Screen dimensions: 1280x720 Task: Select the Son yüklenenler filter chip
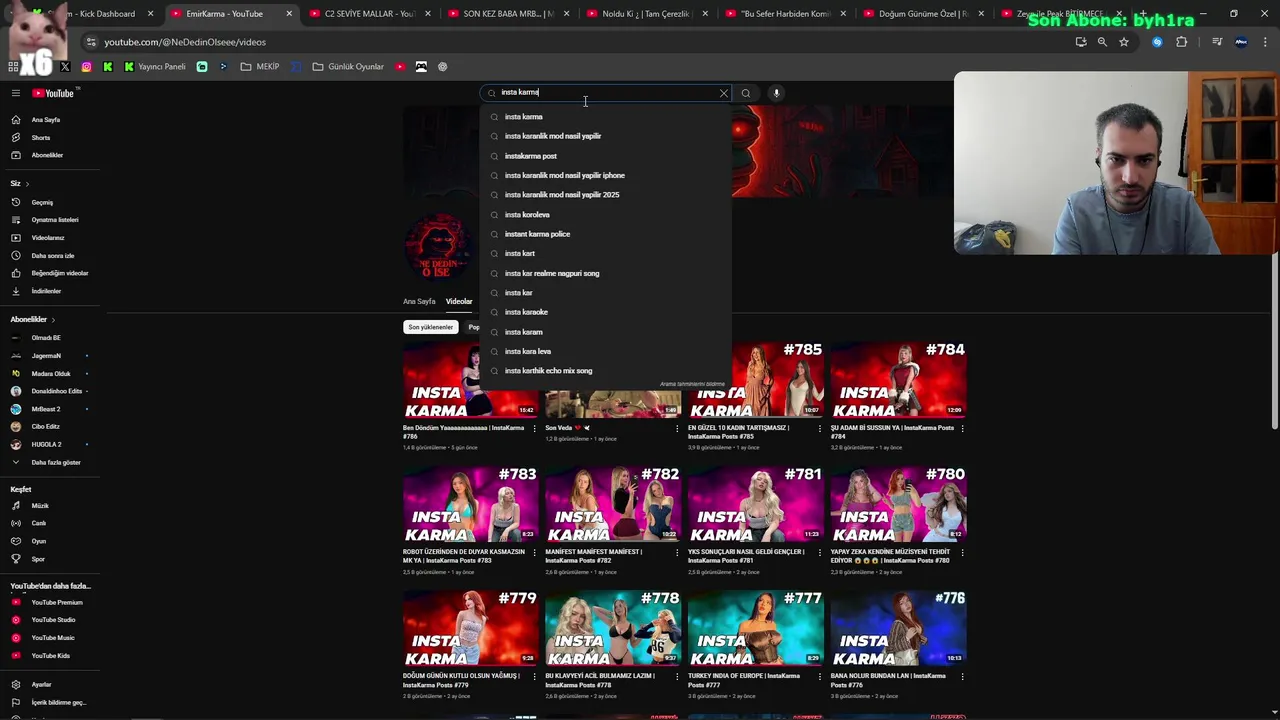click(x=431, y=327)
